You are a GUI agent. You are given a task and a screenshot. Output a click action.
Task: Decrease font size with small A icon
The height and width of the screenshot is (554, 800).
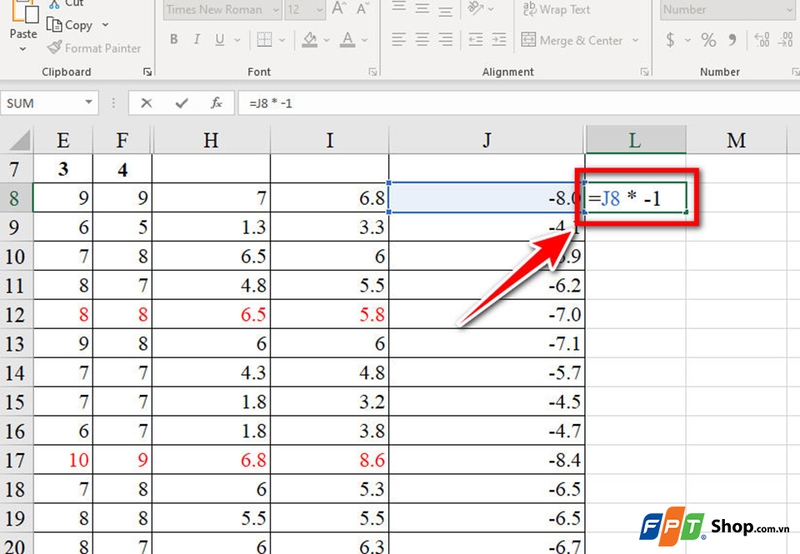coord(362,9)
